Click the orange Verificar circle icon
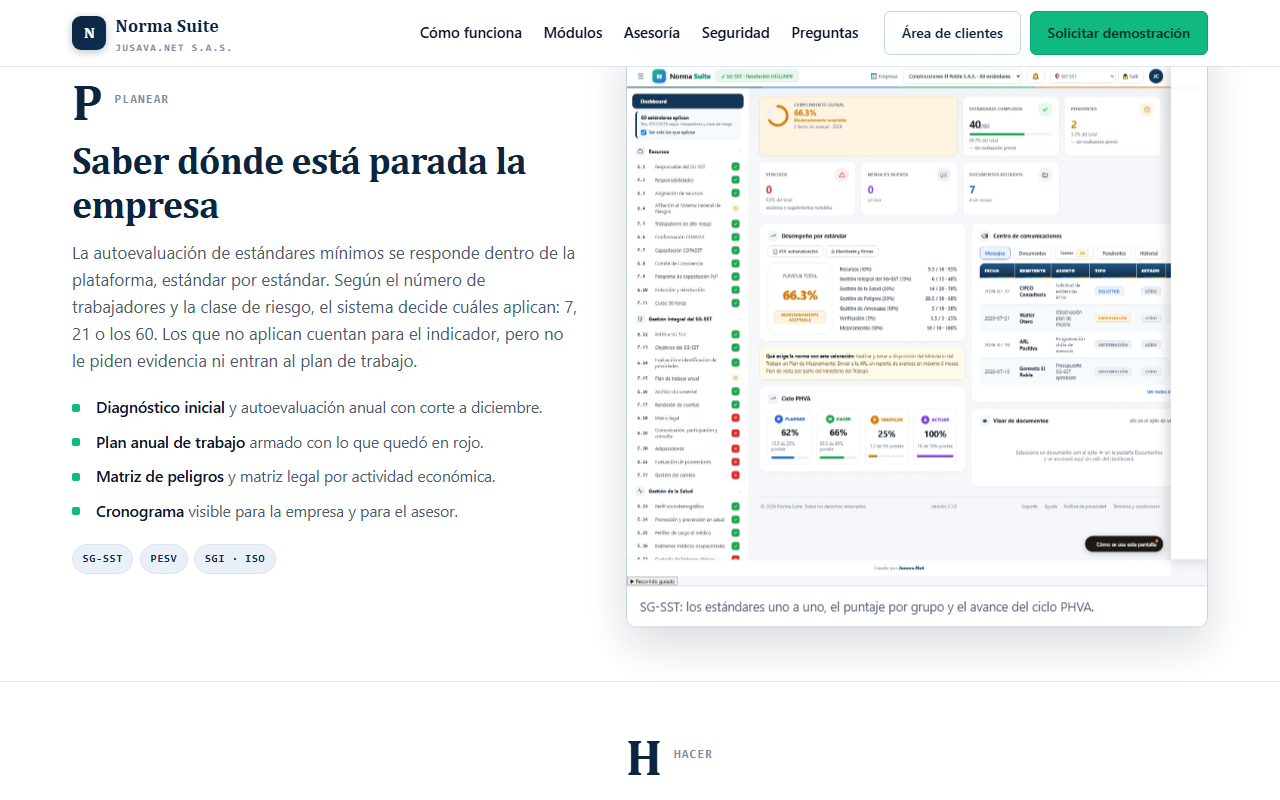 coord(874,420)
